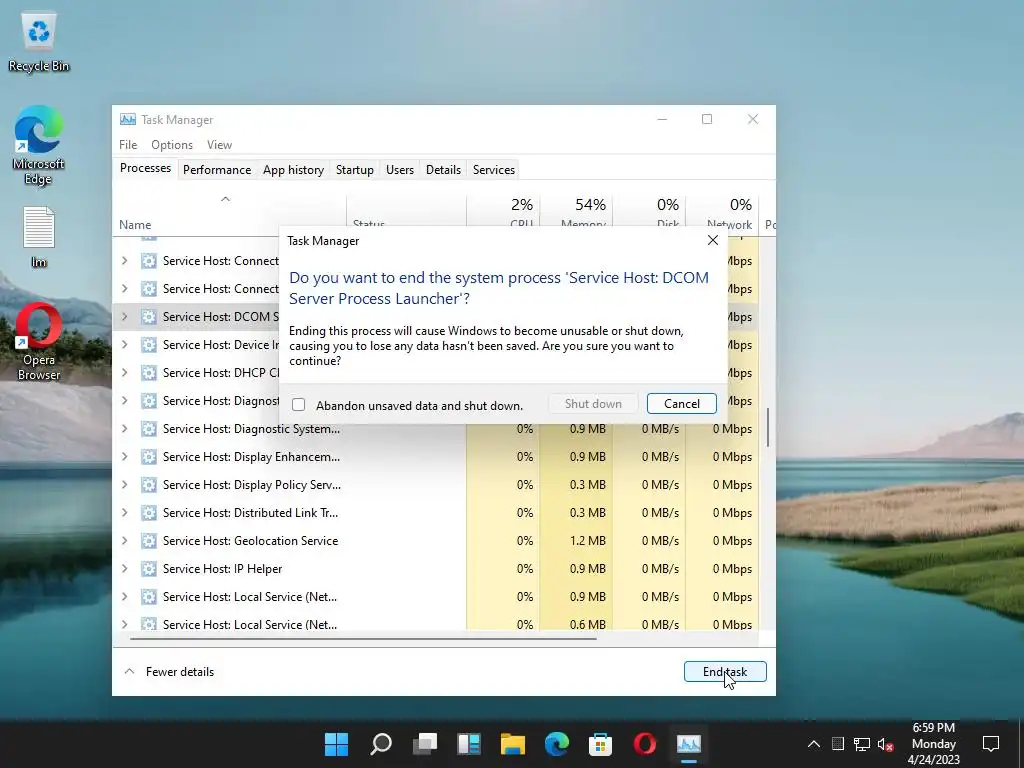Expand Service Host: Device row
The height and width of the screenshot is (768, 1024).
tap(125, 345)
